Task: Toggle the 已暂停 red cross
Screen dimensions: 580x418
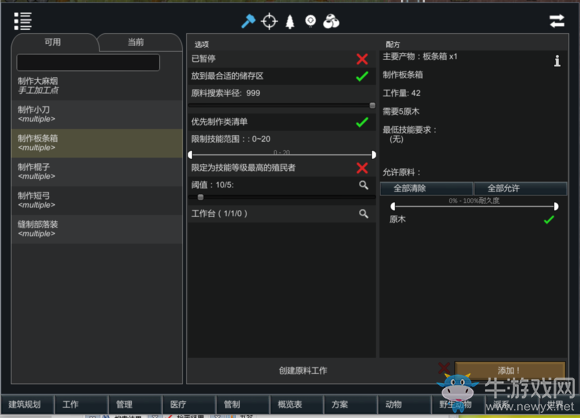Action: [362, 59]
